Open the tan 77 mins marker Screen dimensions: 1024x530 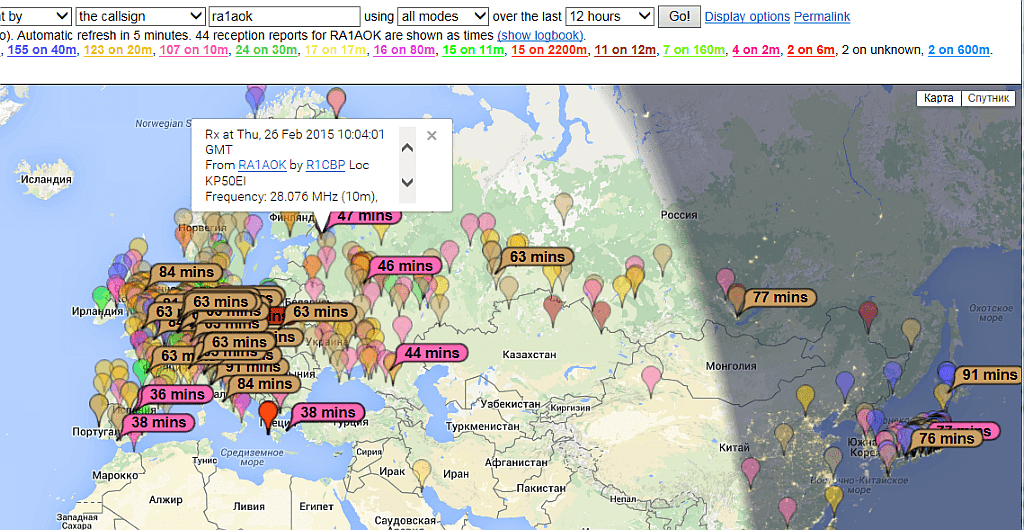tap(780, 297)
